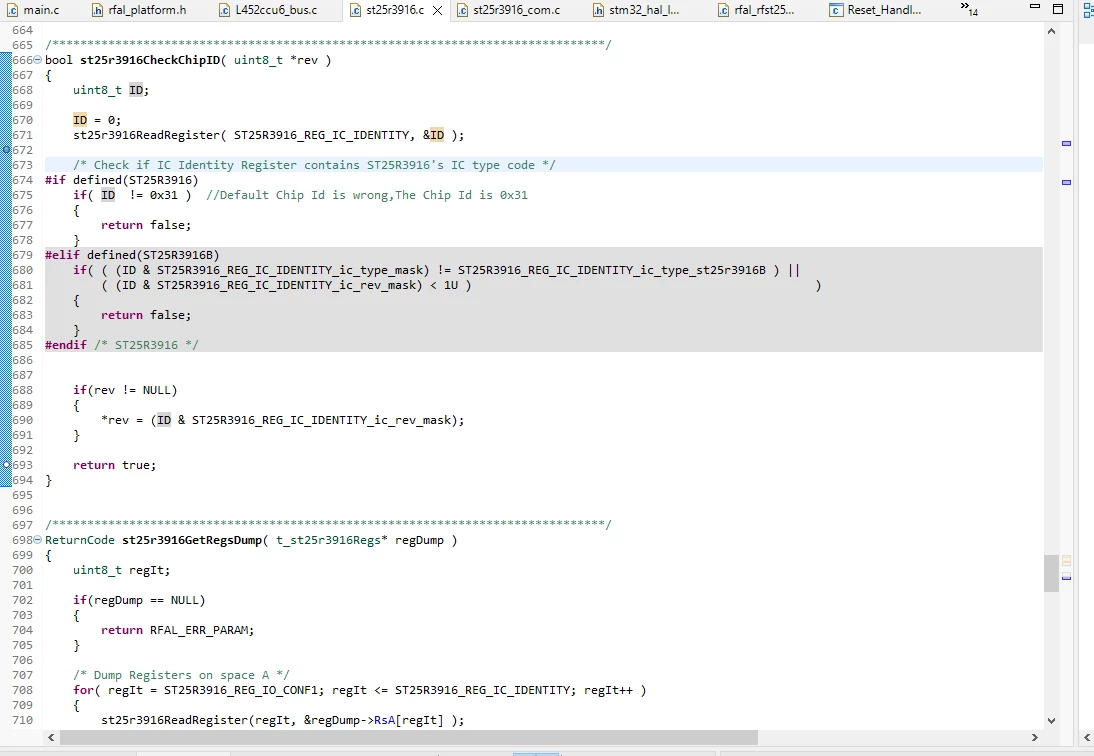Click the 'ID = 0;' statement
Screen dimensions: 1094x756
(97, 120)
